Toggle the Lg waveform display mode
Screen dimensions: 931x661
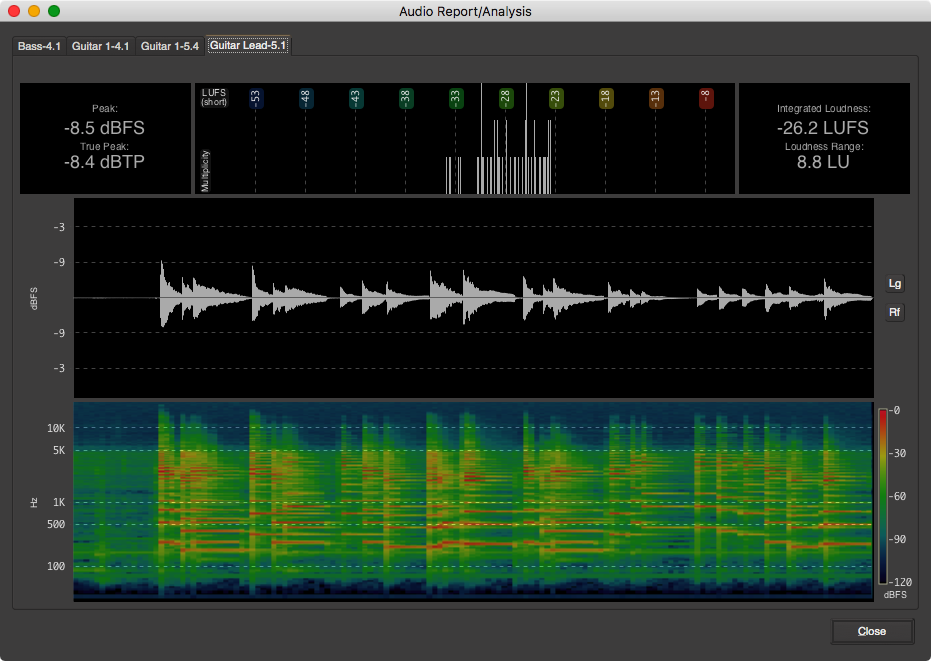pos(895,283)
